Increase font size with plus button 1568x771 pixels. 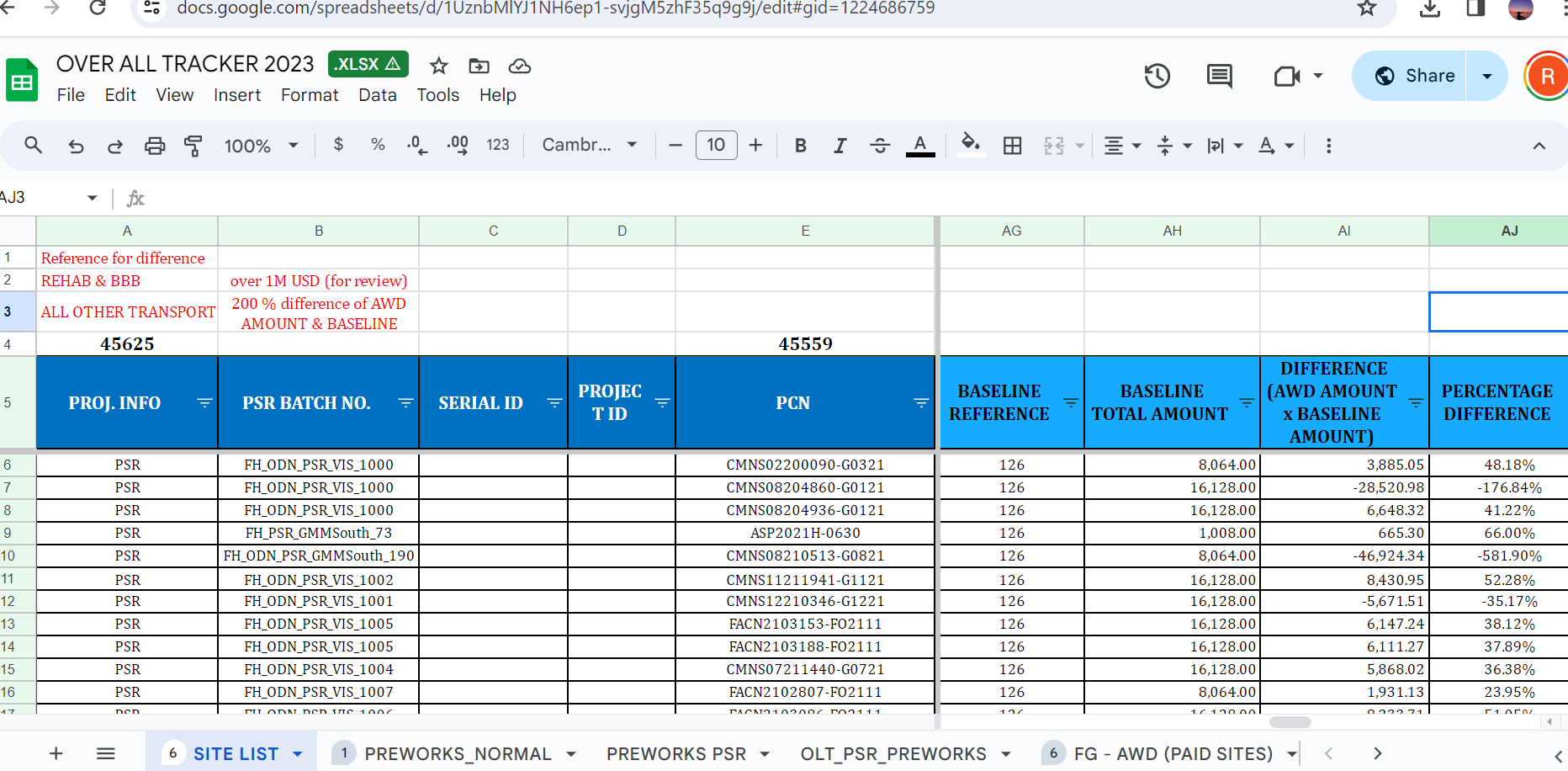click(x=755, y=145)
